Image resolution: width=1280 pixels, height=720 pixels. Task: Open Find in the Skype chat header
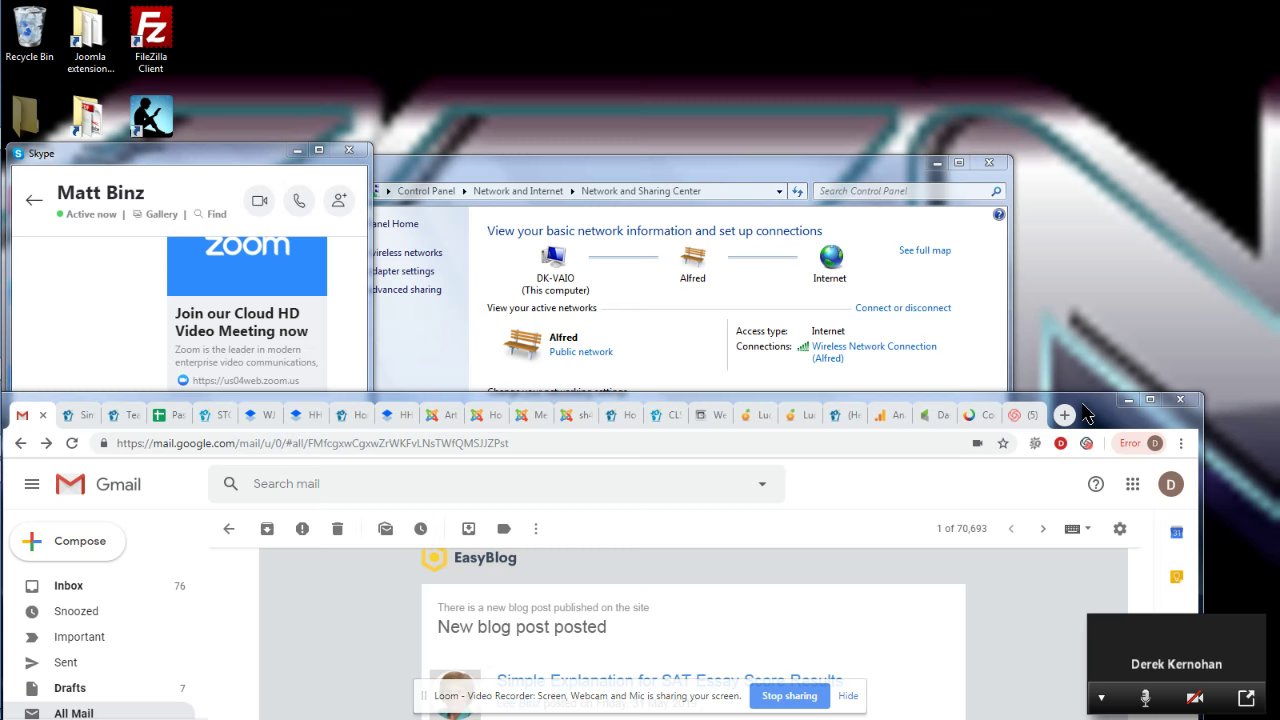click(211, 214)
